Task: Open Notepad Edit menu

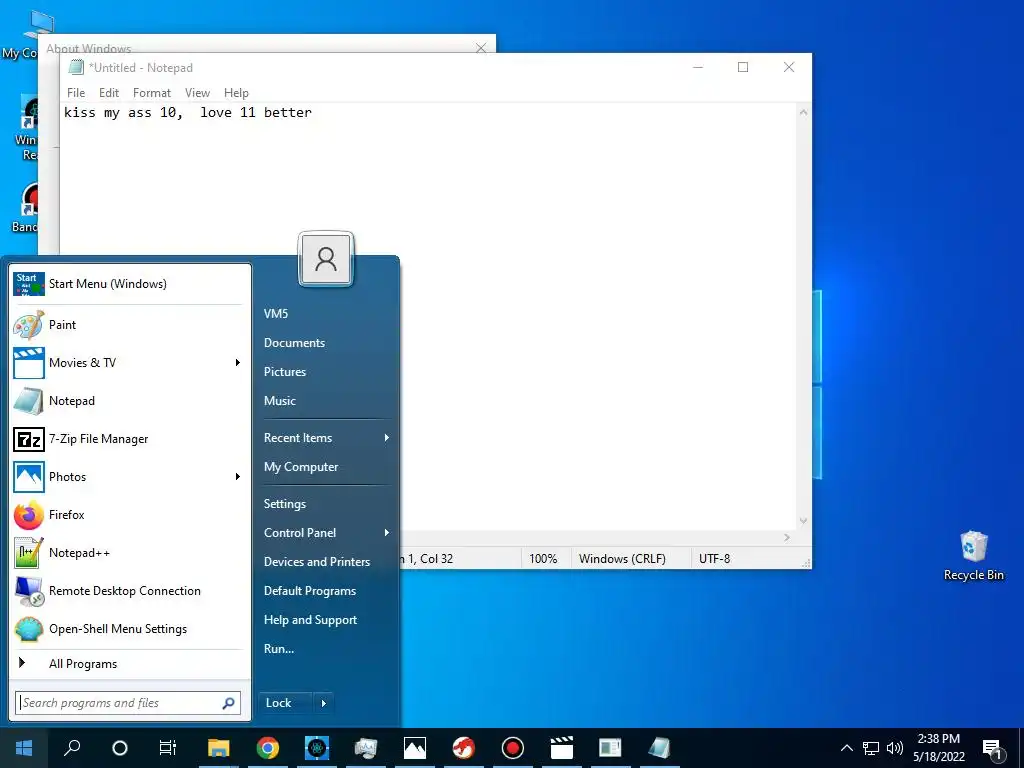Action: [108, 93]
